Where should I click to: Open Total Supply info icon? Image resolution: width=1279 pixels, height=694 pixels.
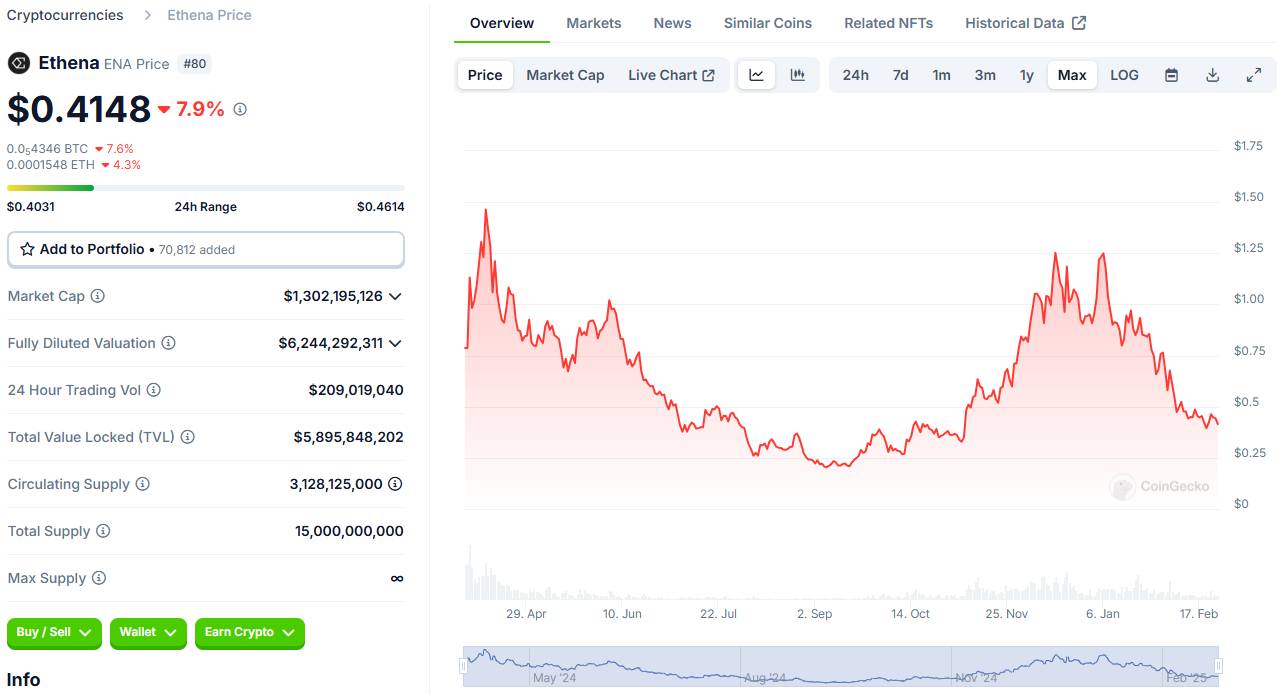[x=103, y=531]
